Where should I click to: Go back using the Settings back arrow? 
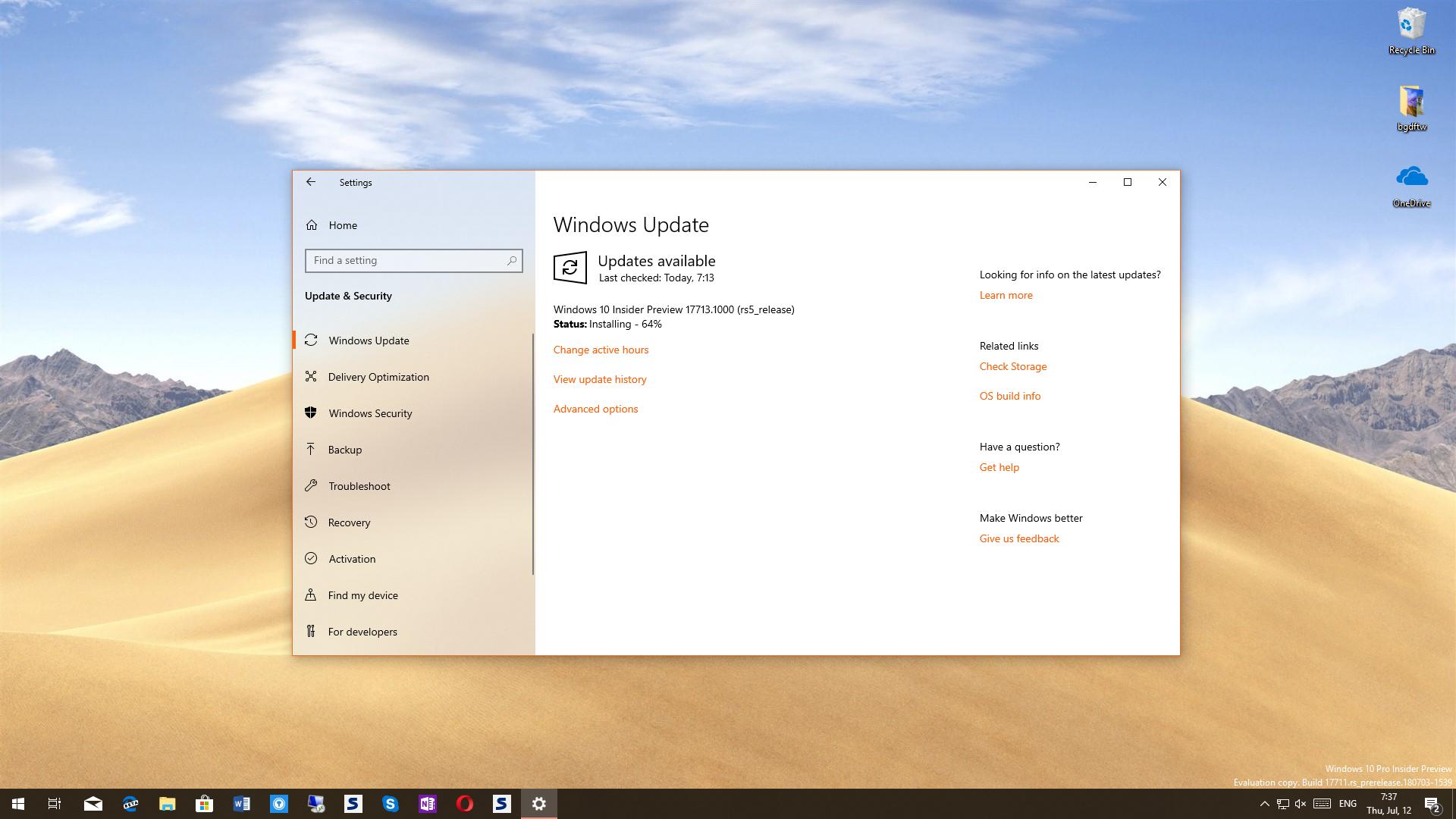311,182
